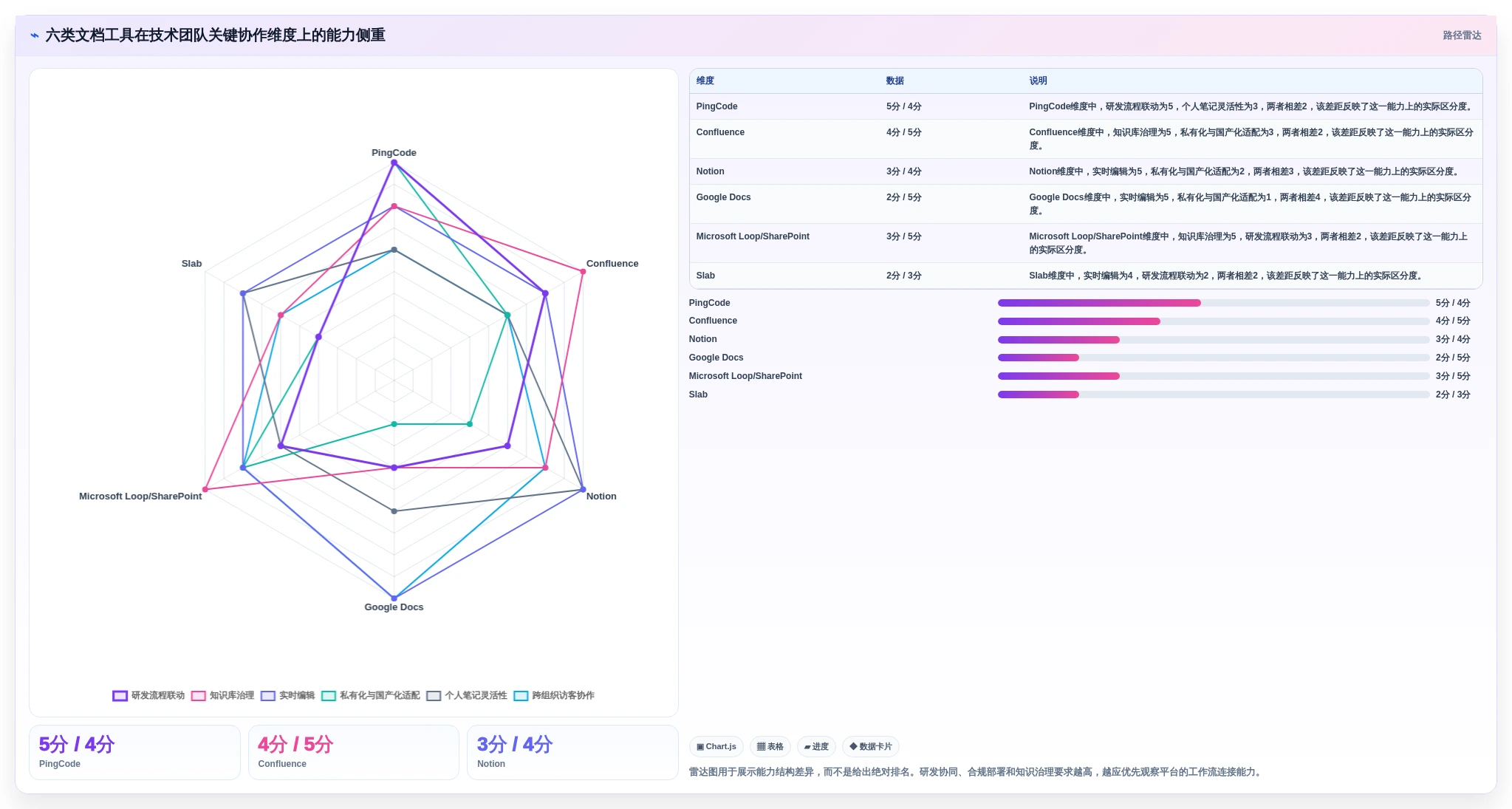The width and height of the screenshot is (1512, 809).
Task: Select the Microsoft Loop/SharePoint table row name
Action: (753, 236)
